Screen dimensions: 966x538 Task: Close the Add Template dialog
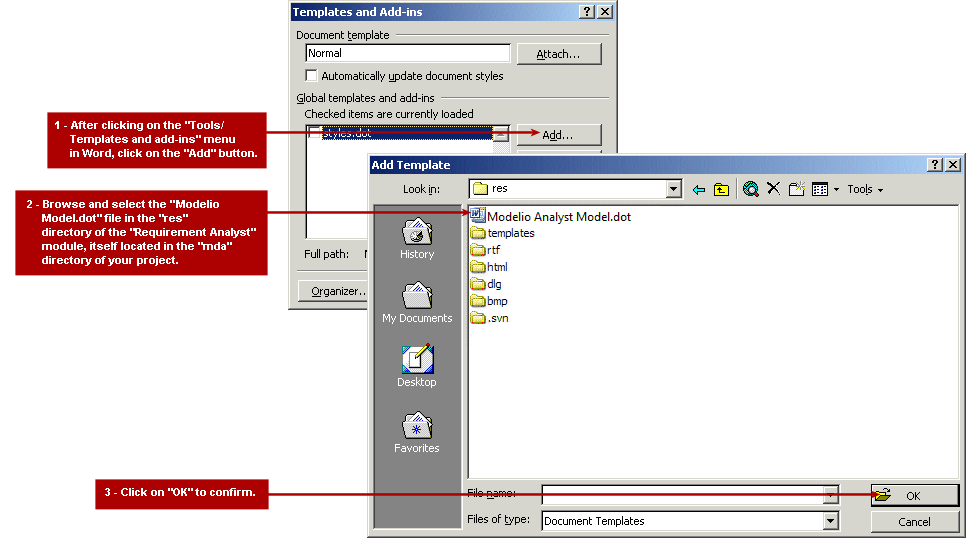tap(952, 165)
